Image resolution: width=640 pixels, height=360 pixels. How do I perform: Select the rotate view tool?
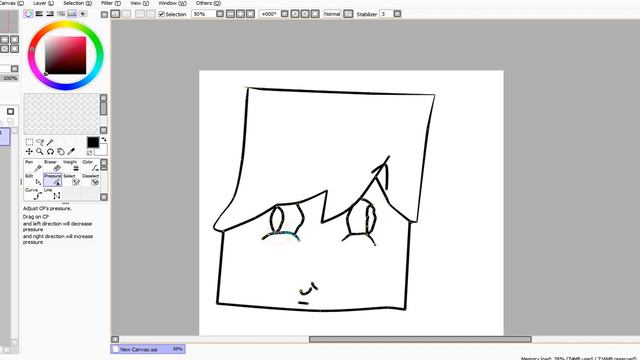(x=50, y=151)
